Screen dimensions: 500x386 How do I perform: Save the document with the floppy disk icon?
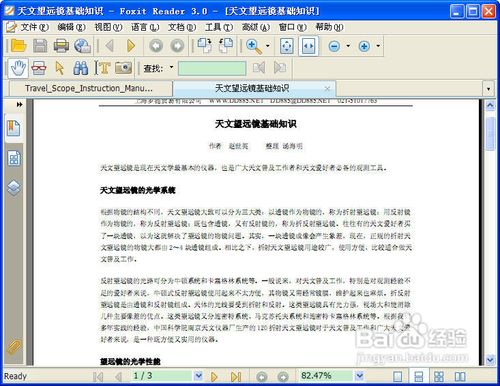40,46
